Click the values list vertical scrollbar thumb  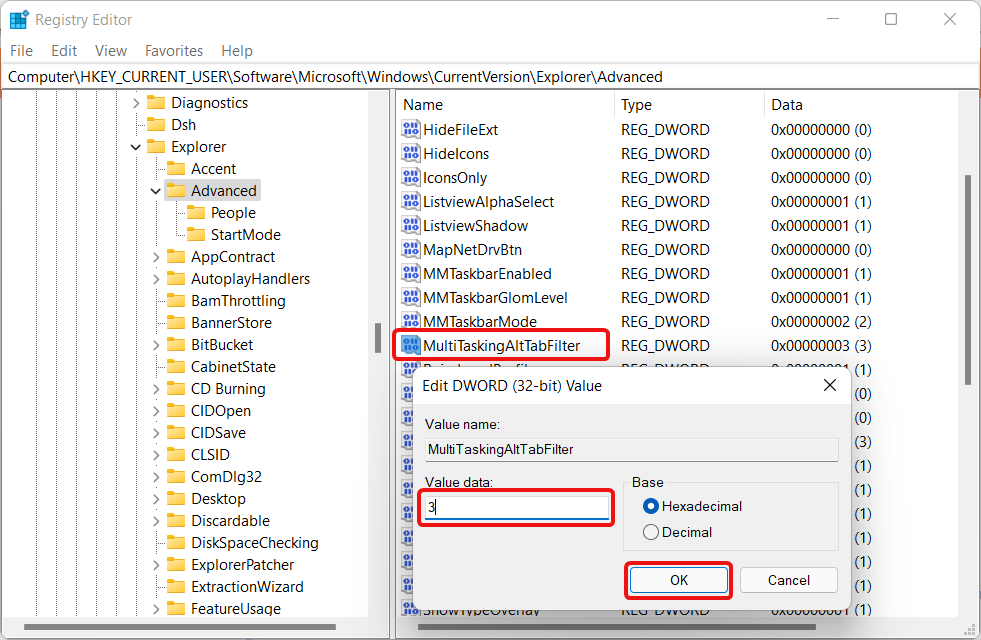tap(968, 279)
